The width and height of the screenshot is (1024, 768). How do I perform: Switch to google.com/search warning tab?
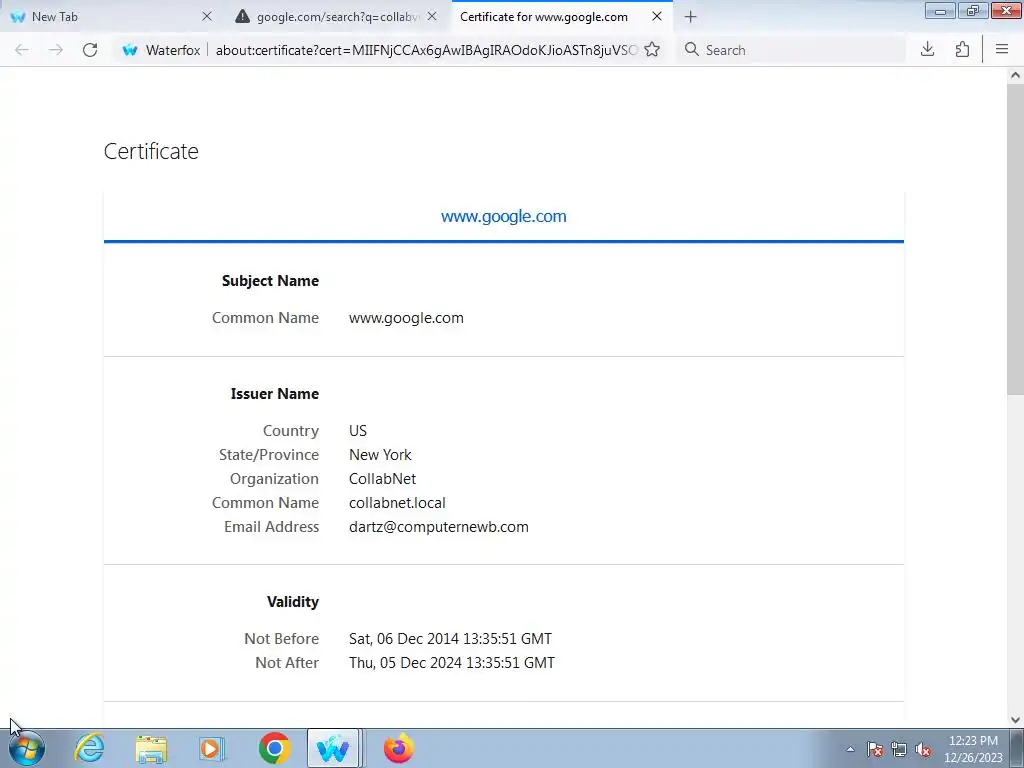coord(338,16)
